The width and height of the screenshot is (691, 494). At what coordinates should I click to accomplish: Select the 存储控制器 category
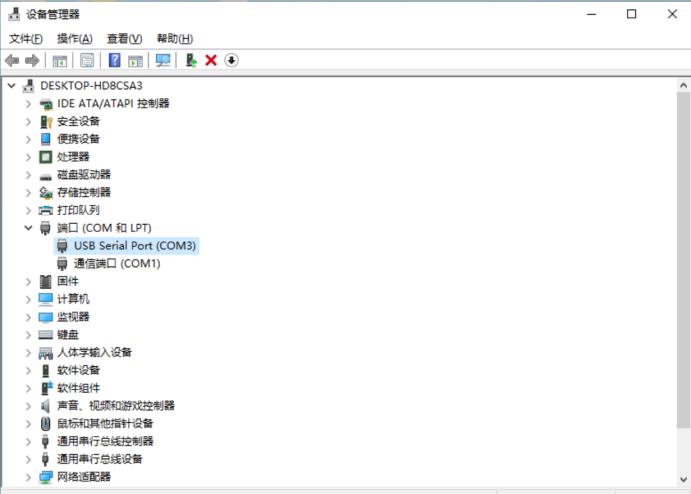pyautogui.click(x=84, y=193)
